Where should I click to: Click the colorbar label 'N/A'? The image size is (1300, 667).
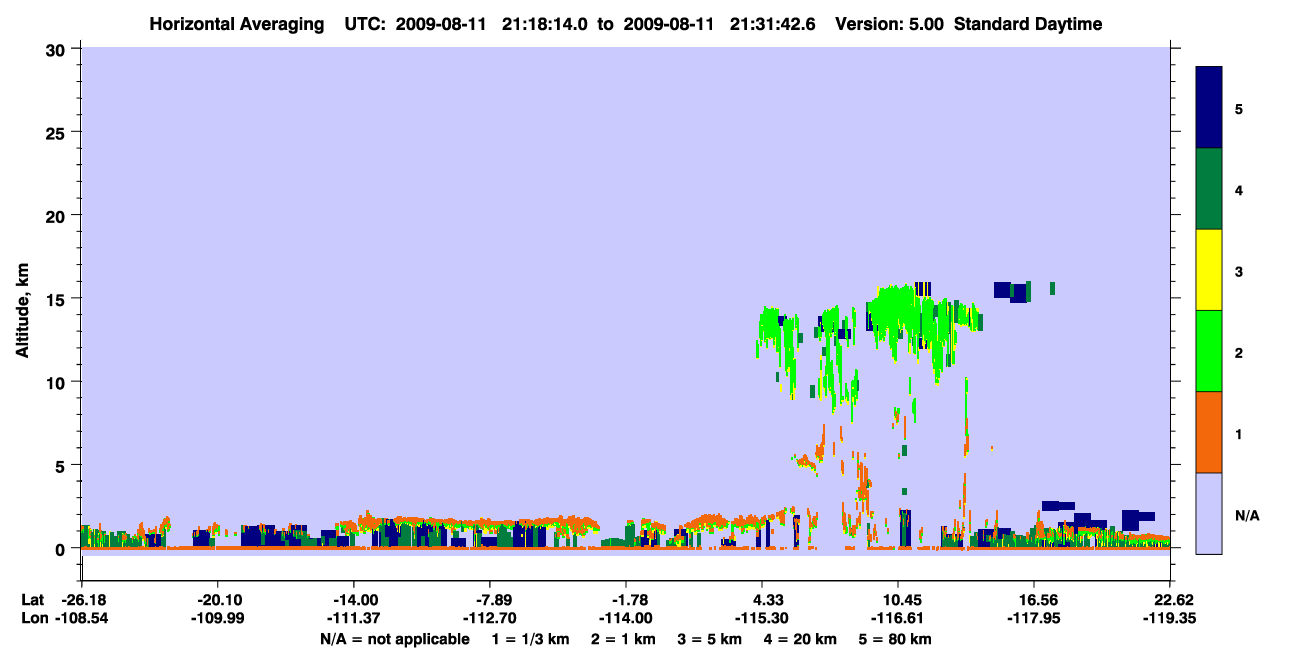click(x=1247, y=515)
